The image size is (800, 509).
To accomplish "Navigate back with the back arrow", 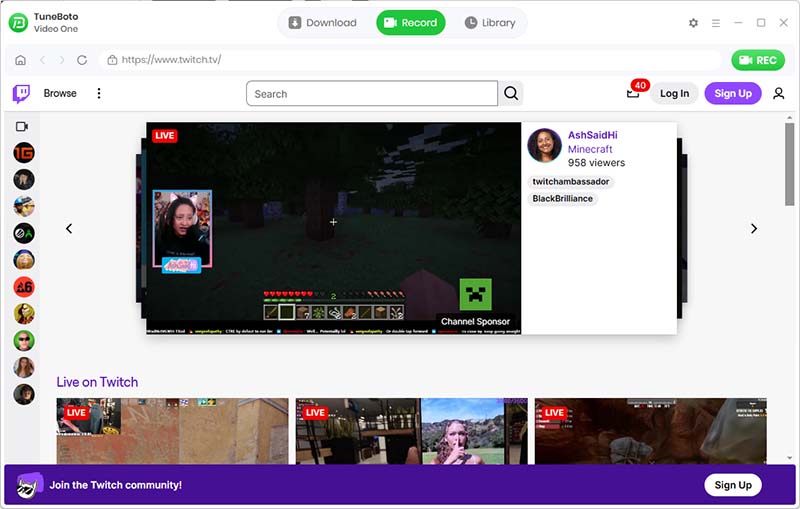I will pyautogui.click(x=42, y=60).
